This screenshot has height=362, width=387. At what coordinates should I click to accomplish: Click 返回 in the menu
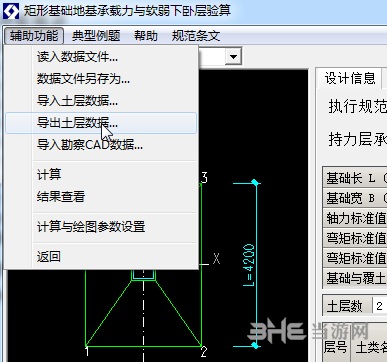101,257
